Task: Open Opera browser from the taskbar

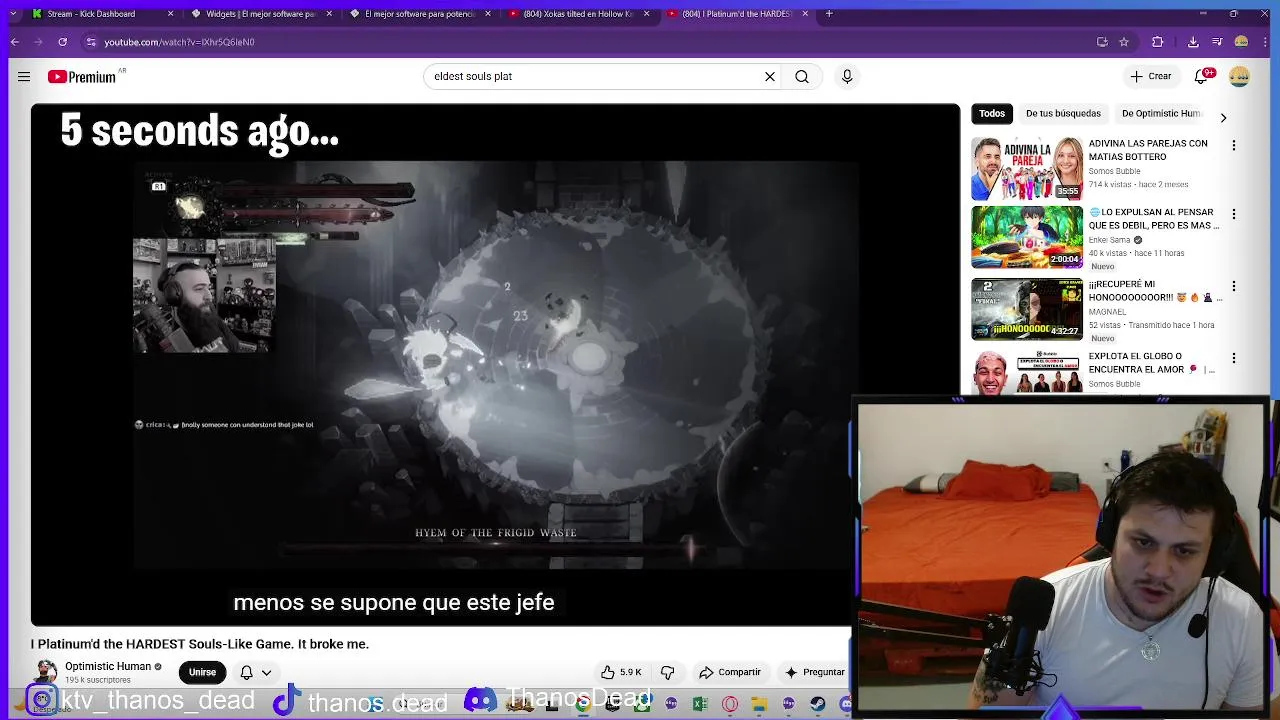Action: (730, 704)
